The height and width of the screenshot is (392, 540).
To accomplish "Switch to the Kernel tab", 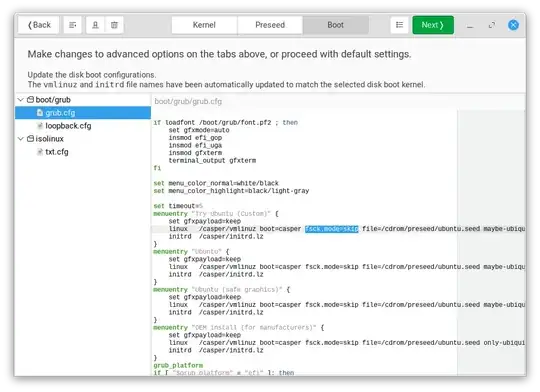I will [x=204, y=25].
